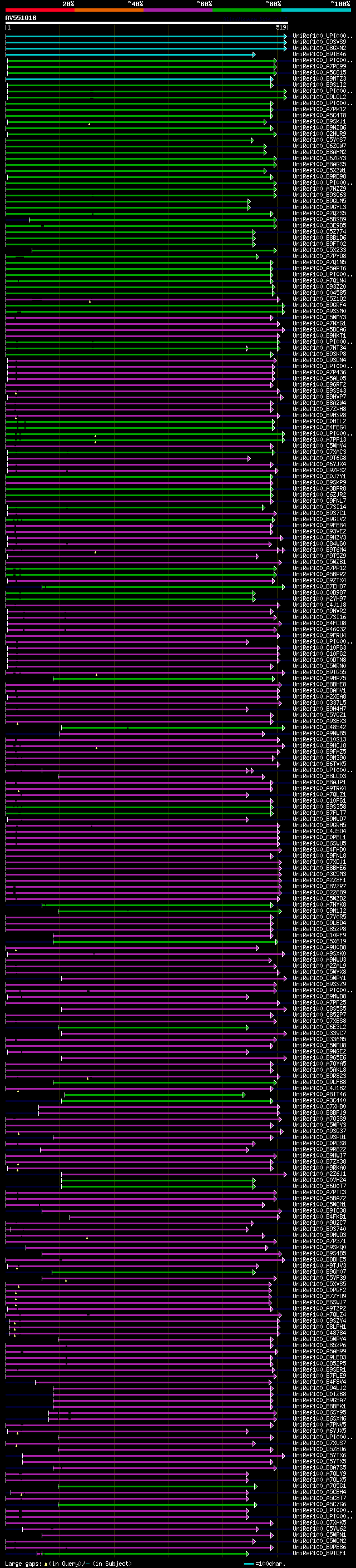Click the white query sequence bar

(x=147, y=23)
